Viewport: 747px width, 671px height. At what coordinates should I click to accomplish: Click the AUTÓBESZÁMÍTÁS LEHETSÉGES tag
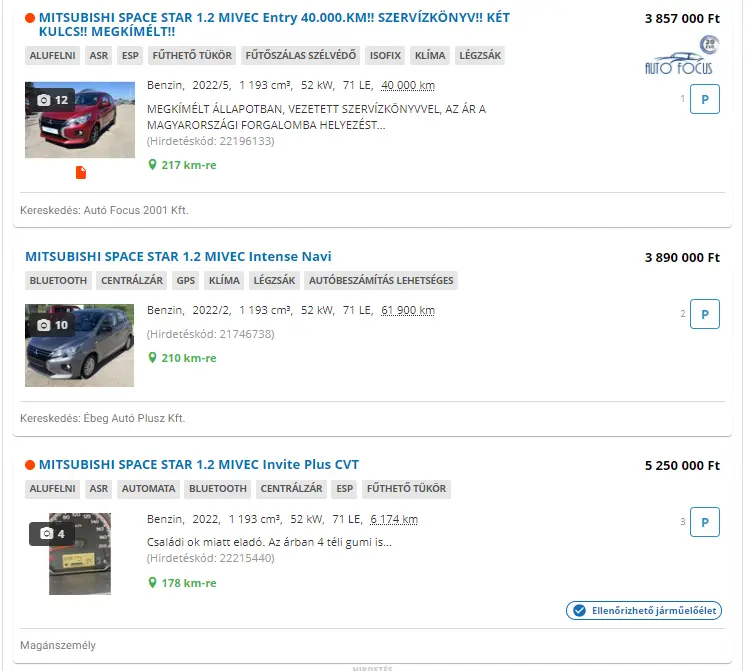(x=381, y=280)
